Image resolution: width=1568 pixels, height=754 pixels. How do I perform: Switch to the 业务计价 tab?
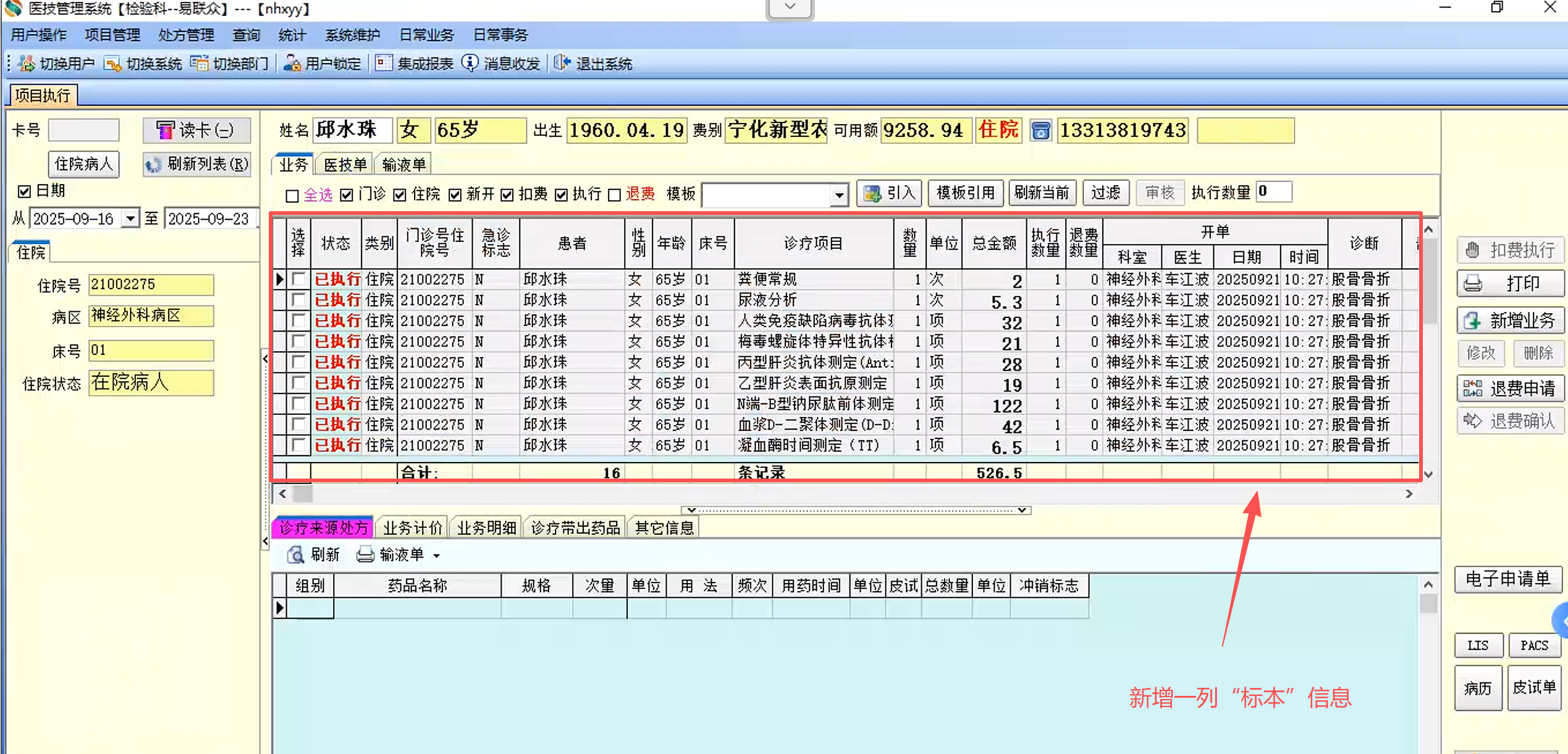[x=413, y=528]
